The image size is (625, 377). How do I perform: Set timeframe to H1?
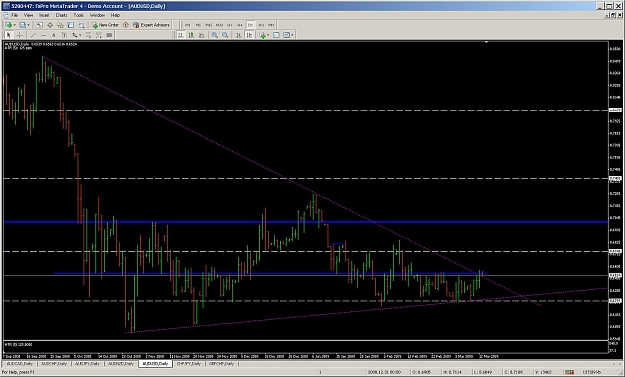229,25
